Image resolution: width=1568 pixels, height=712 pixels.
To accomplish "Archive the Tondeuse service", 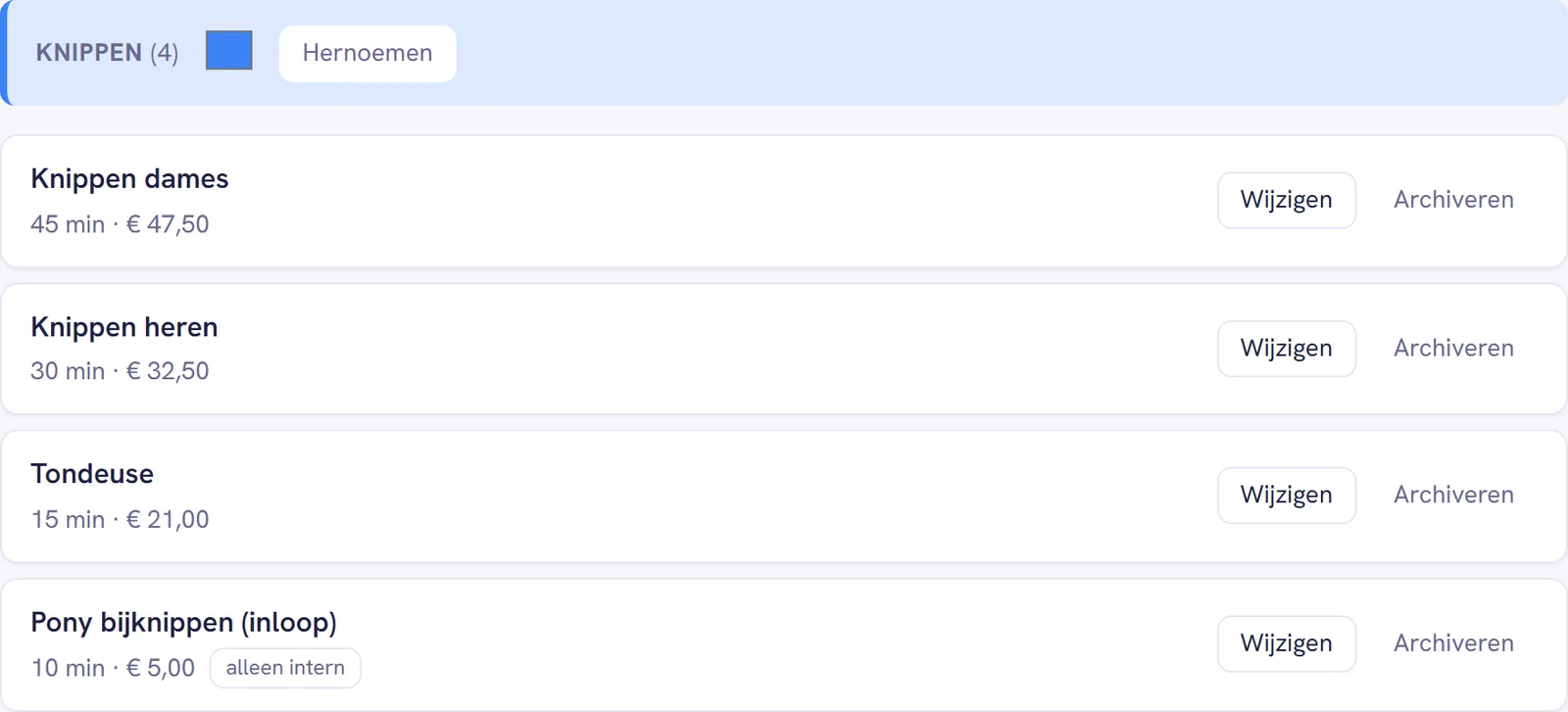I will (x=1454, y=496).
